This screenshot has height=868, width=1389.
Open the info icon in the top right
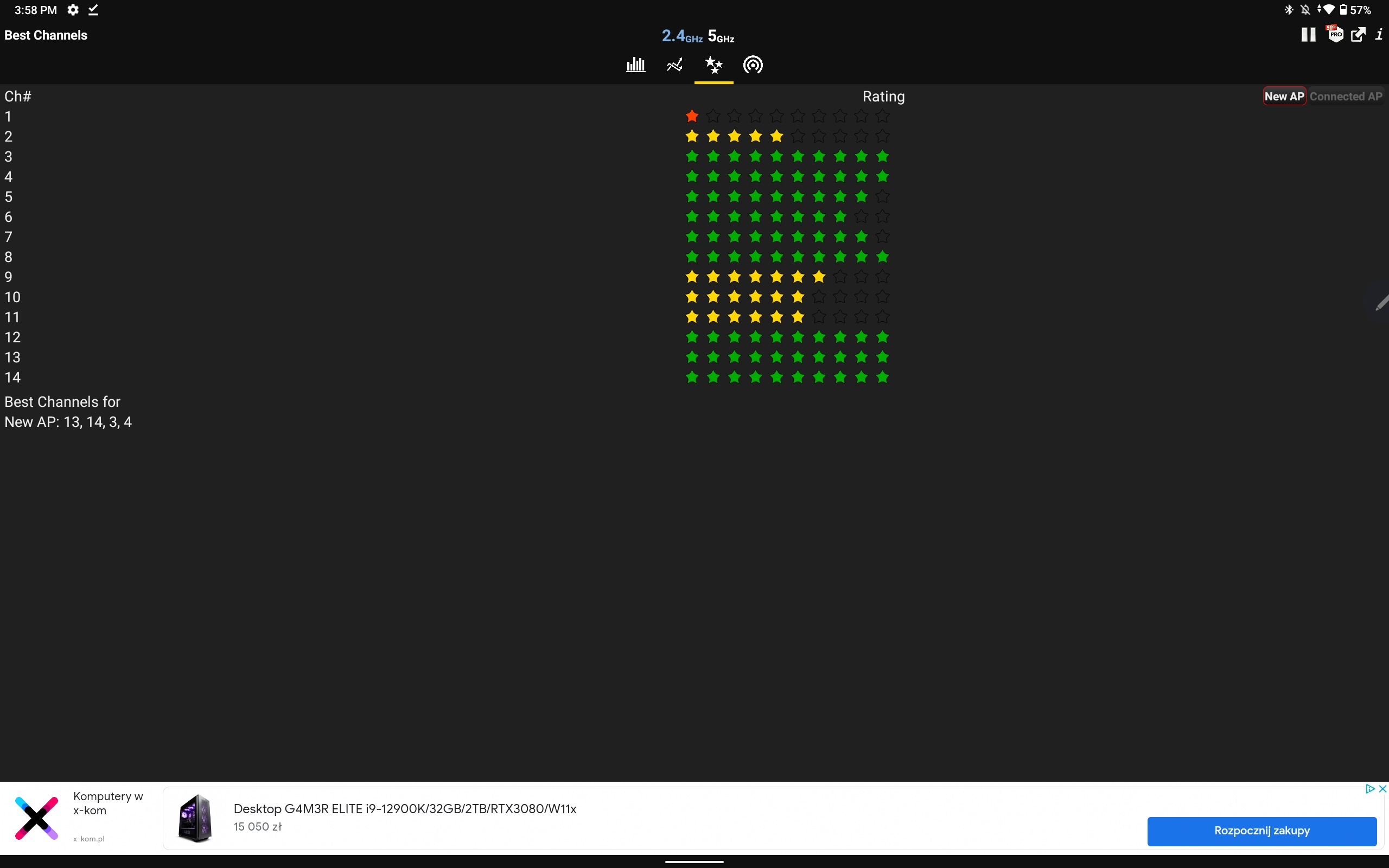1379,35
